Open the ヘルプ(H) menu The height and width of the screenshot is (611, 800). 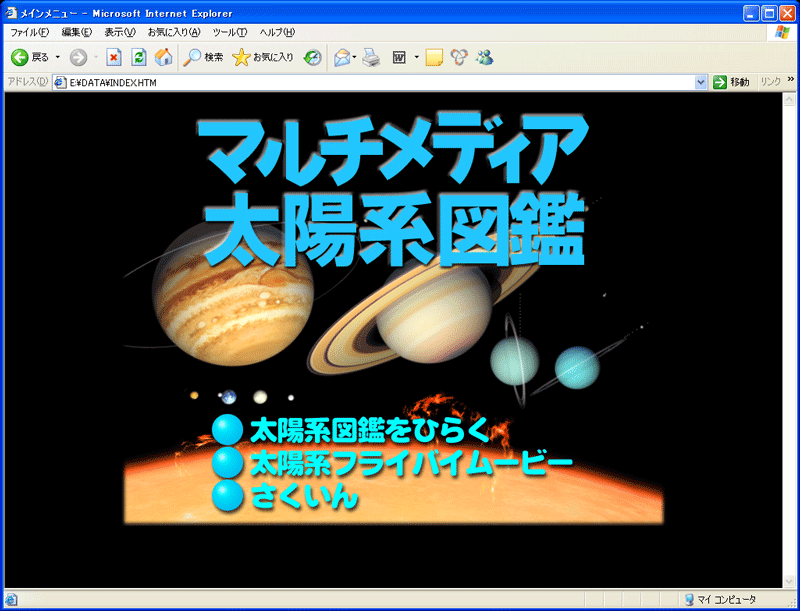pyautogui.click(x=277, y=32)
